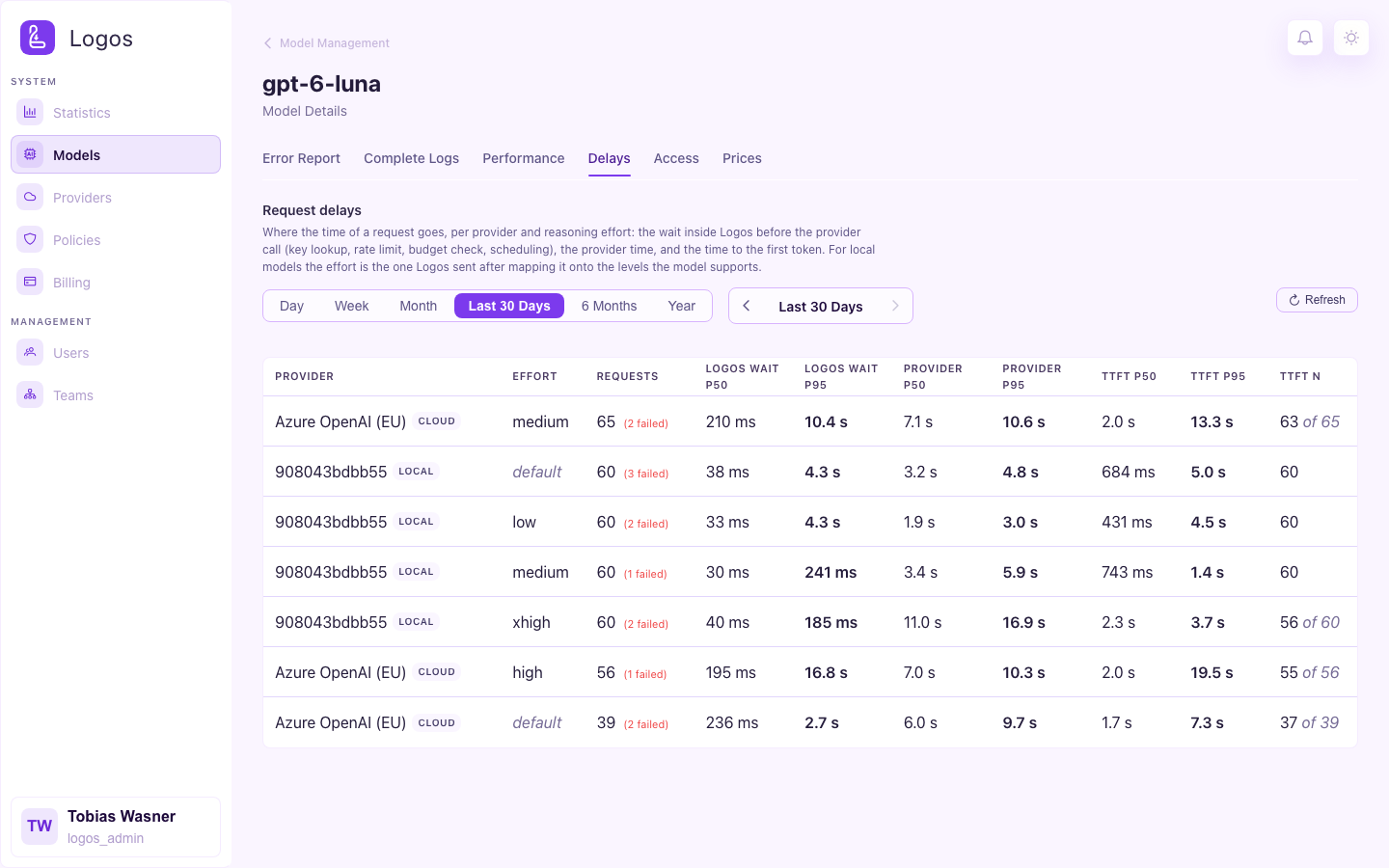Click the '19.5 s' TTFT P95 cell

click(1212, 672)
